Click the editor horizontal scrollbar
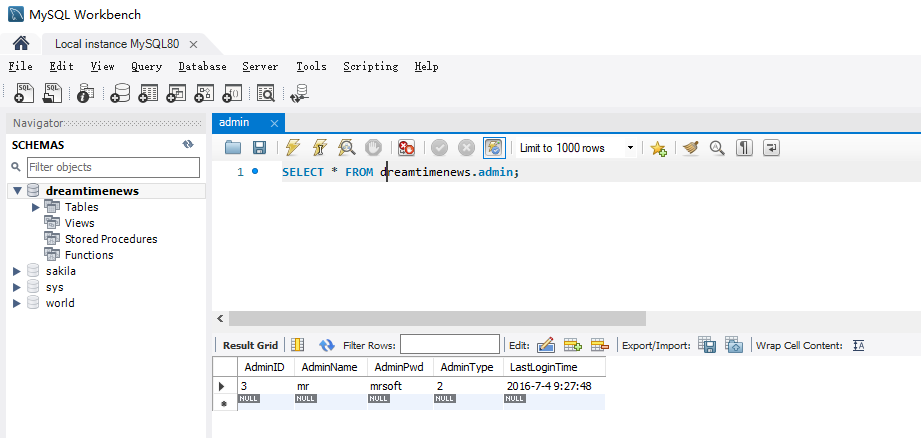 [x=437, y=319]
